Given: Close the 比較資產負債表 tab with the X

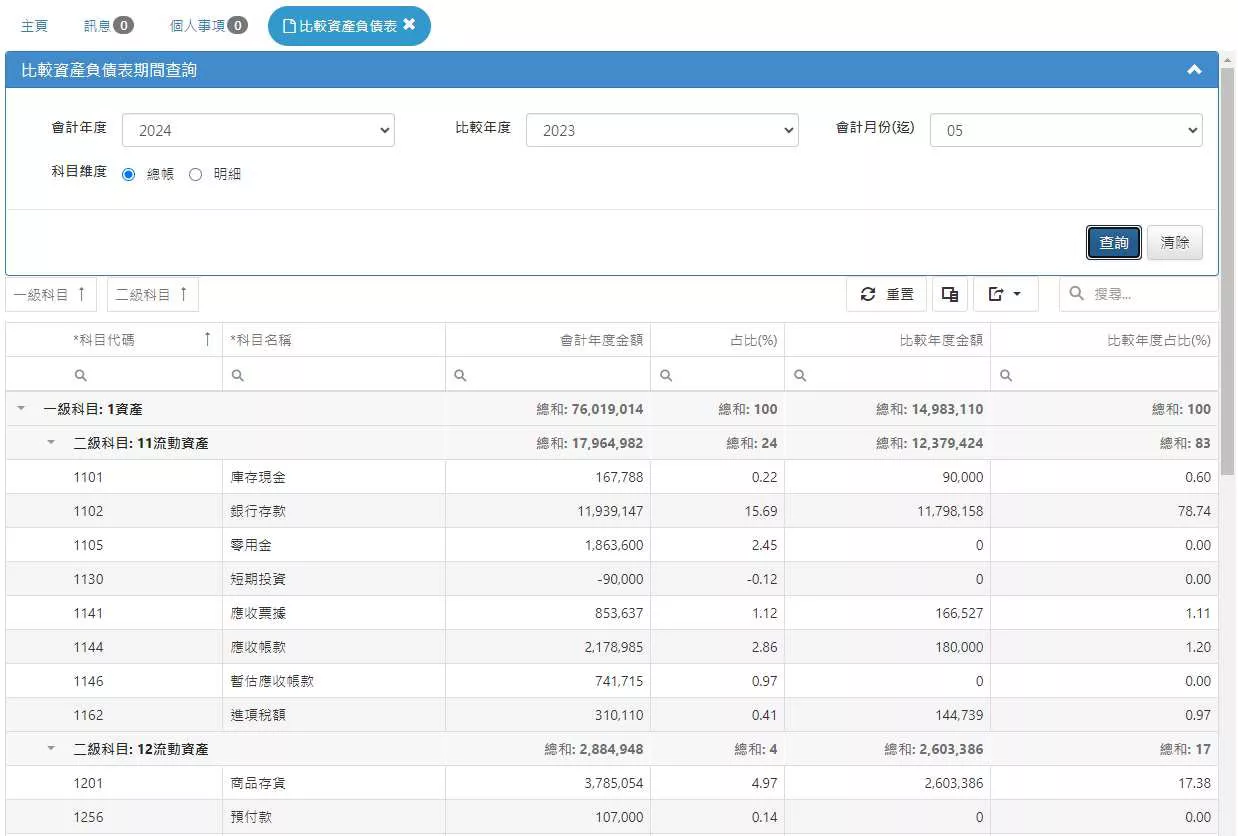Looking at the screenshot, I should point(409,25).
